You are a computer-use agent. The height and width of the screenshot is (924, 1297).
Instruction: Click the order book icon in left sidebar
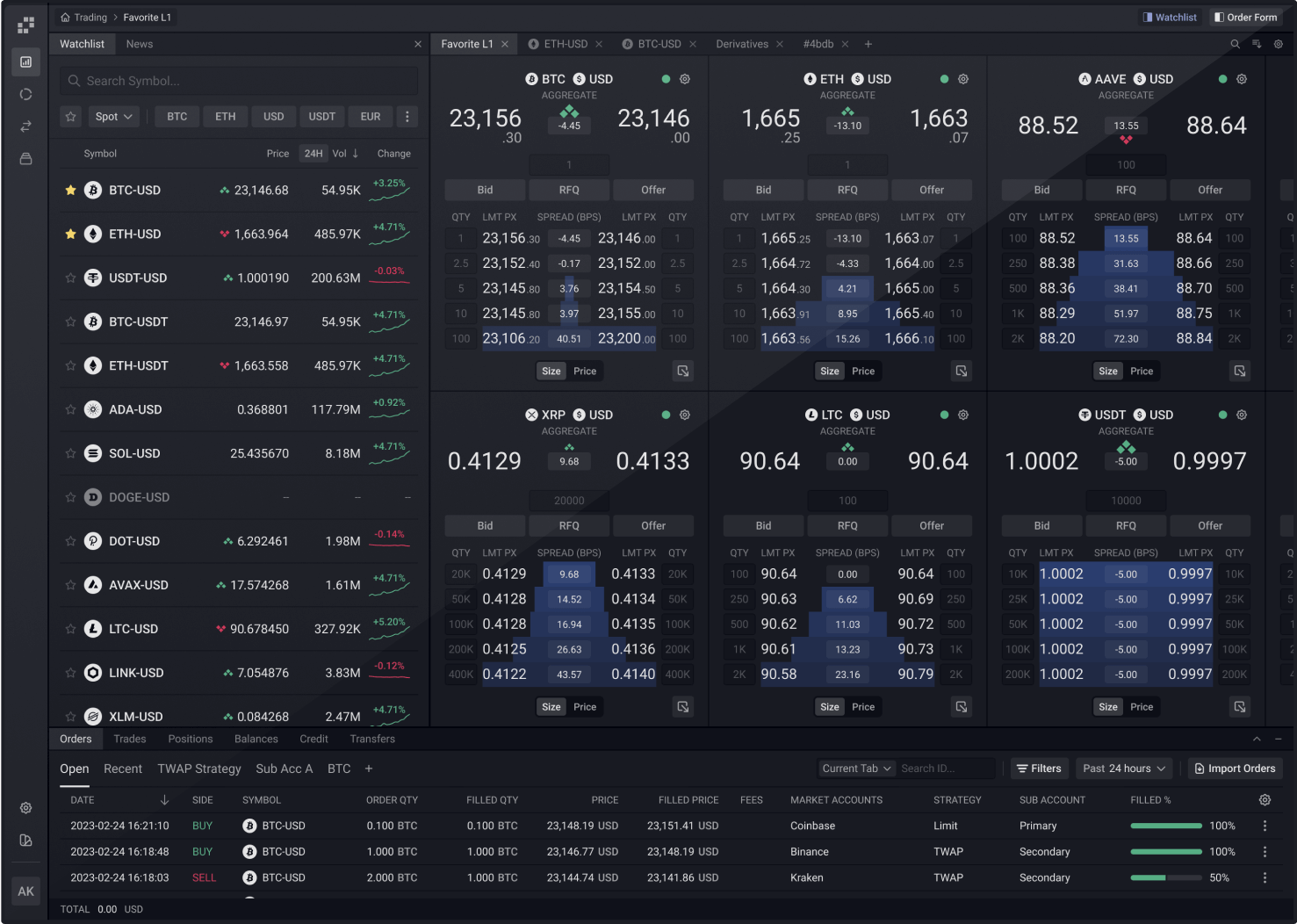(x=25, y=158)
